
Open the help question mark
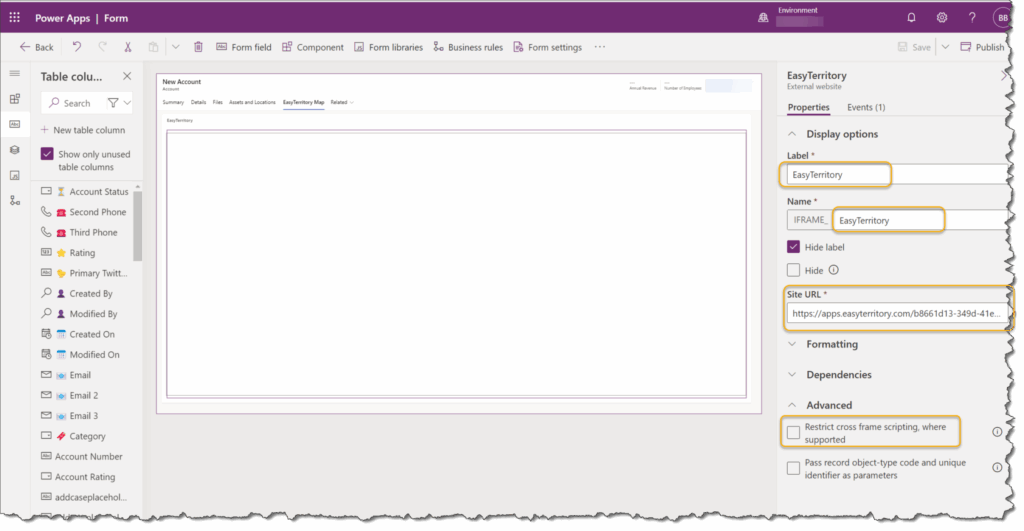point(972,18)
